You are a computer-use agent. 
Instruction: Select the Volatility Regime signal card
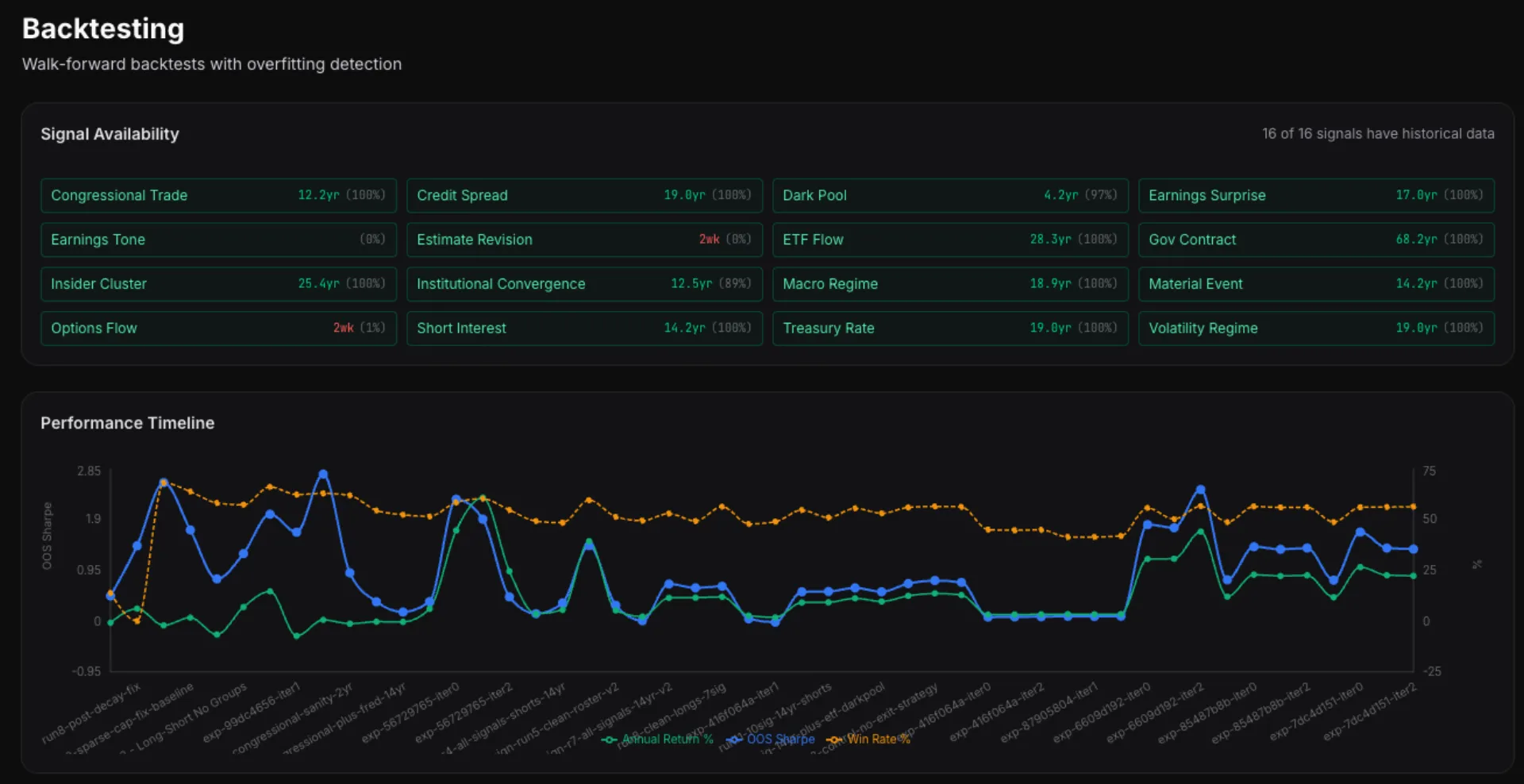1316,328
